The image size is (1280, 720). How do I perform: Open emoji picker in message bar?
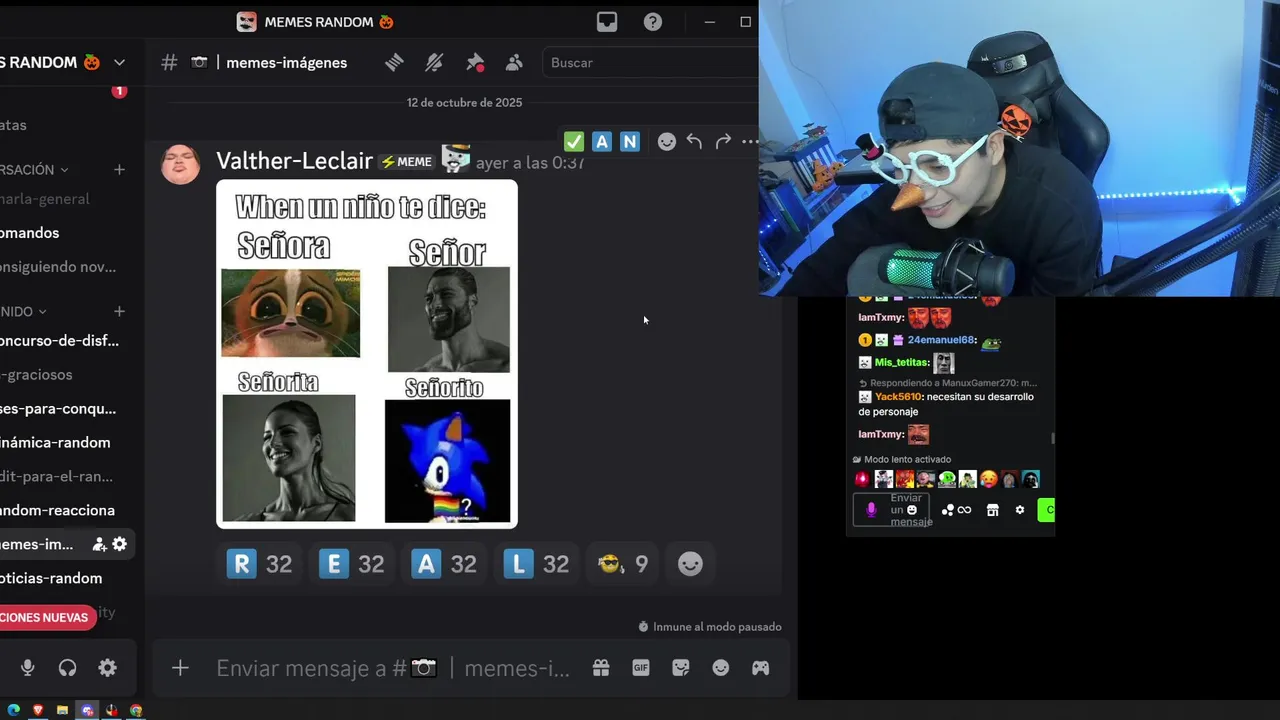(x=721, y=668)
